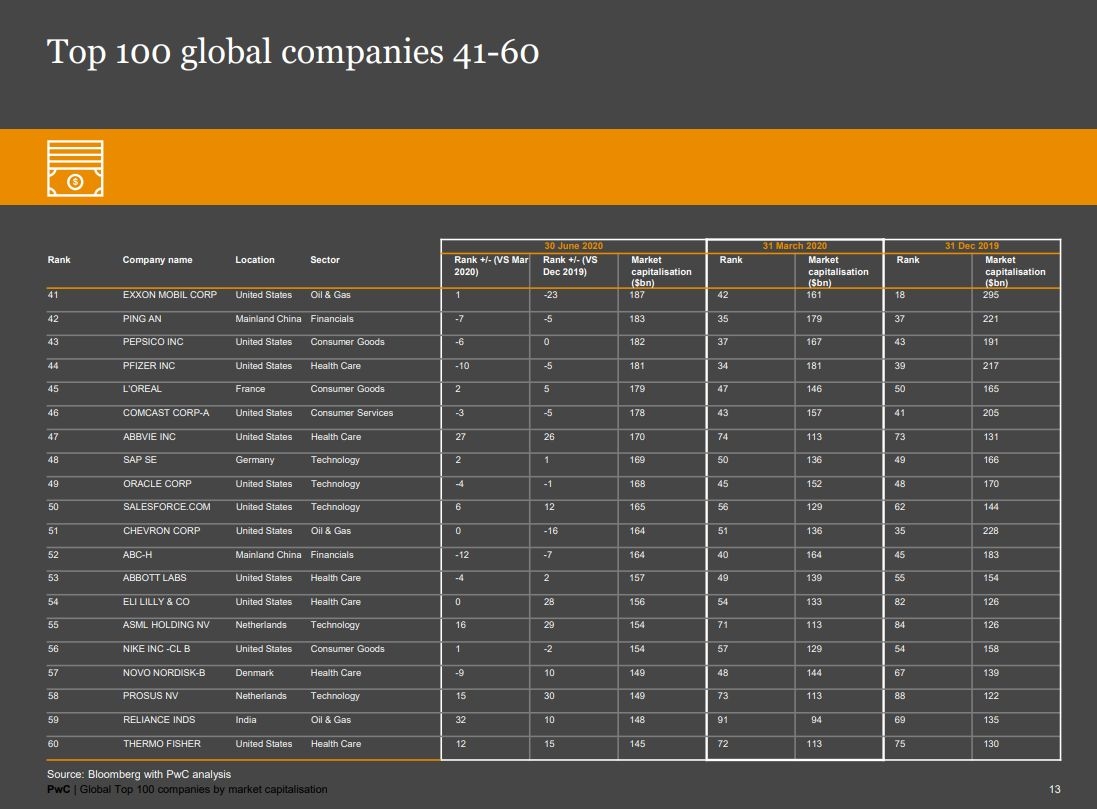Click rank change 27 in ABBVIE INC row
The image size is (1097, 809).
pos(460,436)
